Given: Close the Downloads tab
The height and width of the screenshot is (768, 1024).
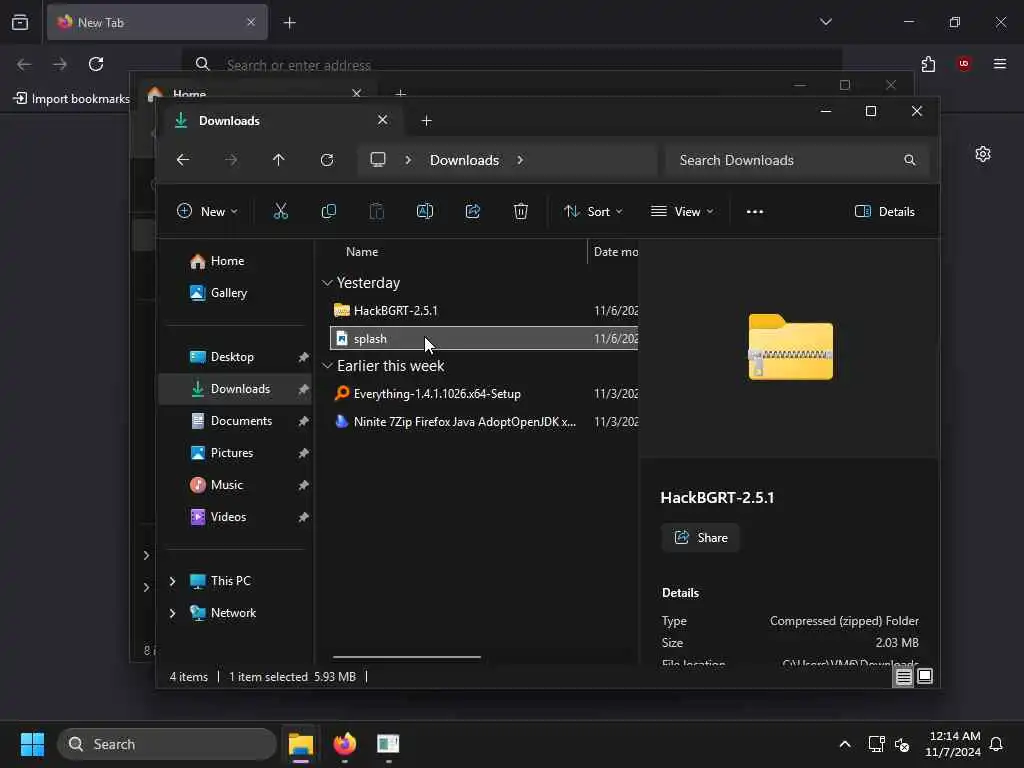Looking at the screenshot, I should 383,120.
